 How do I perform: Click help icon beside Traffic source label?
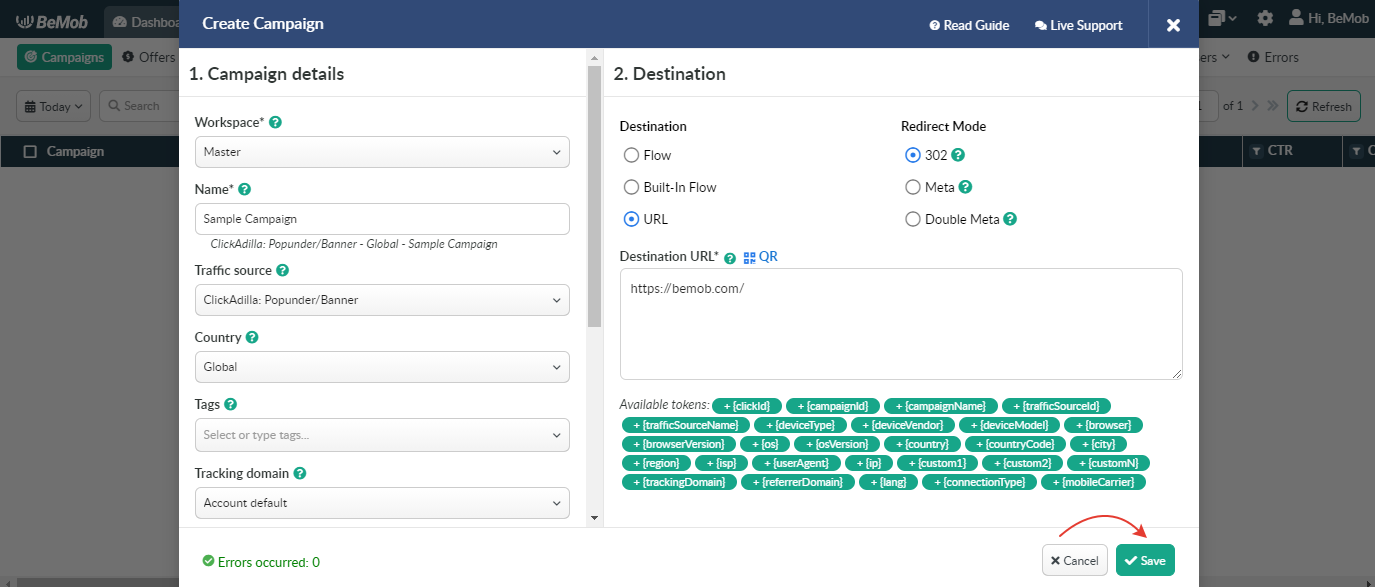tap(283, 270)
